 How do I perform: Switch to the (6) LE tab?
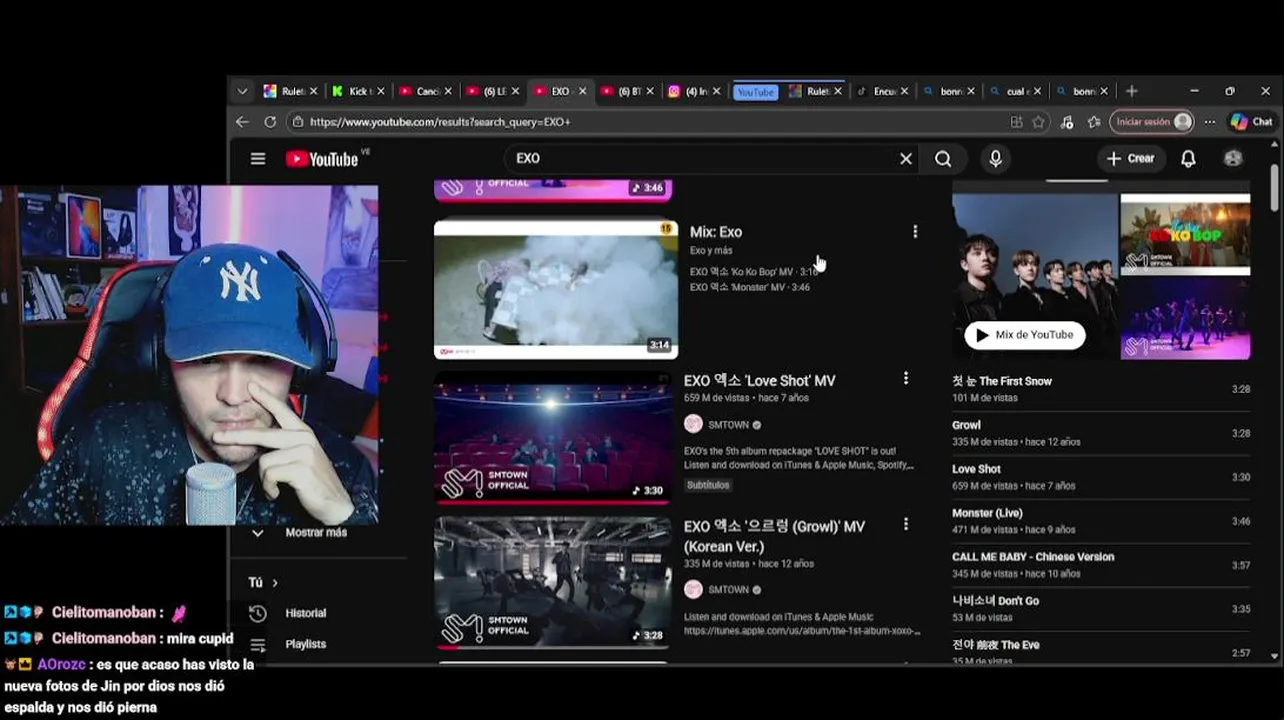[x=493, y=91]
